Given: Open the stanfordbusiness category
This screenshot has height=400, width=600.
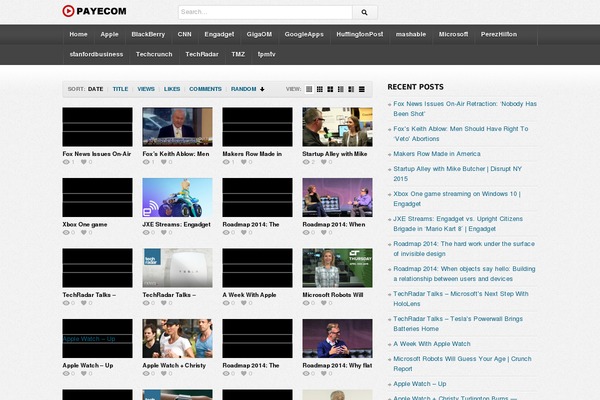Looking at the screenshot, I should coord(96,54).
